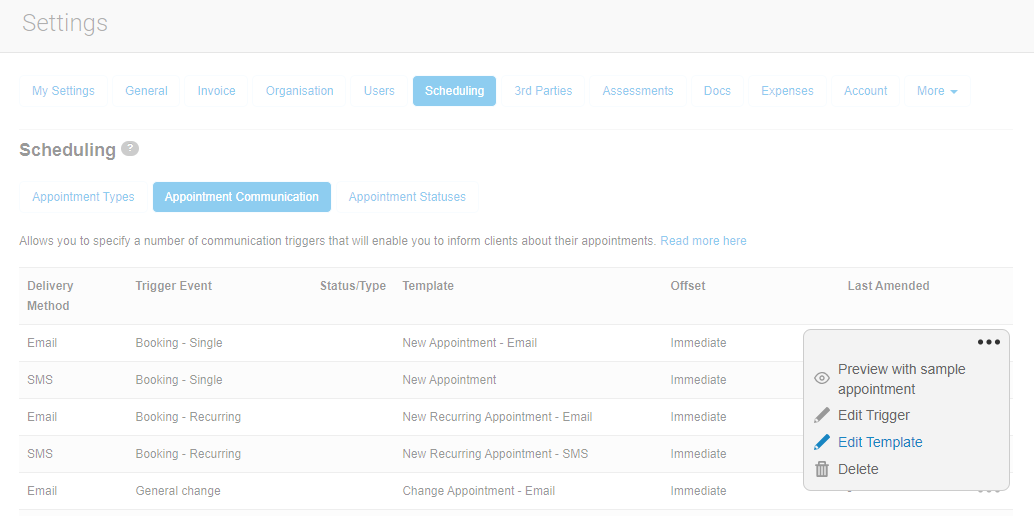This screenshot has width=1034, height=516.
Task: Open Appointment Statuses sub-tab
Action: tap(407, 197)
